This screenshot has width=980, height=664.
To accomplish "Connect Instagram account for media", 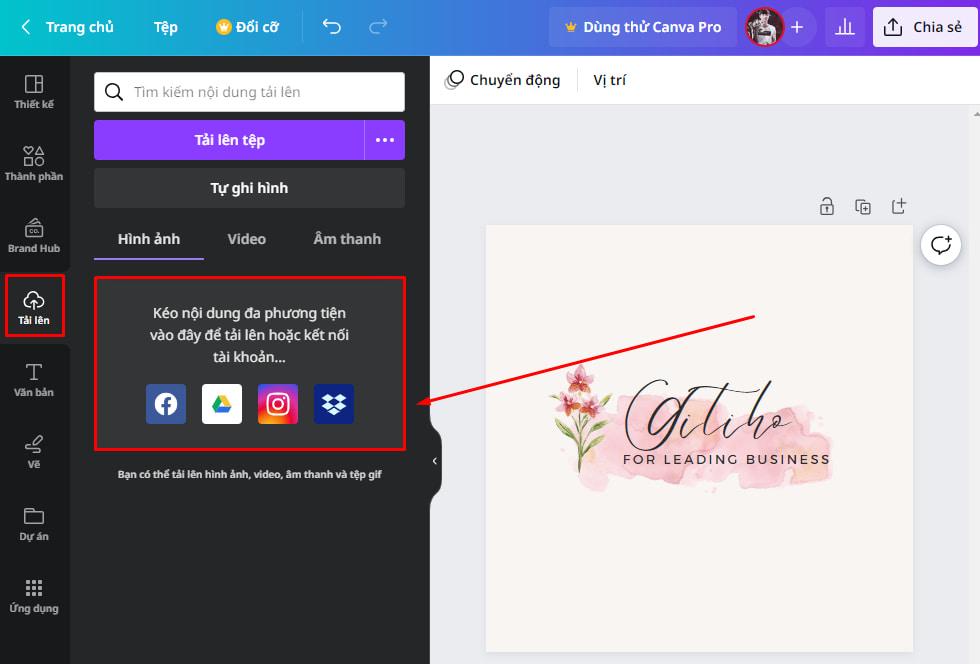I will (277, 404).
